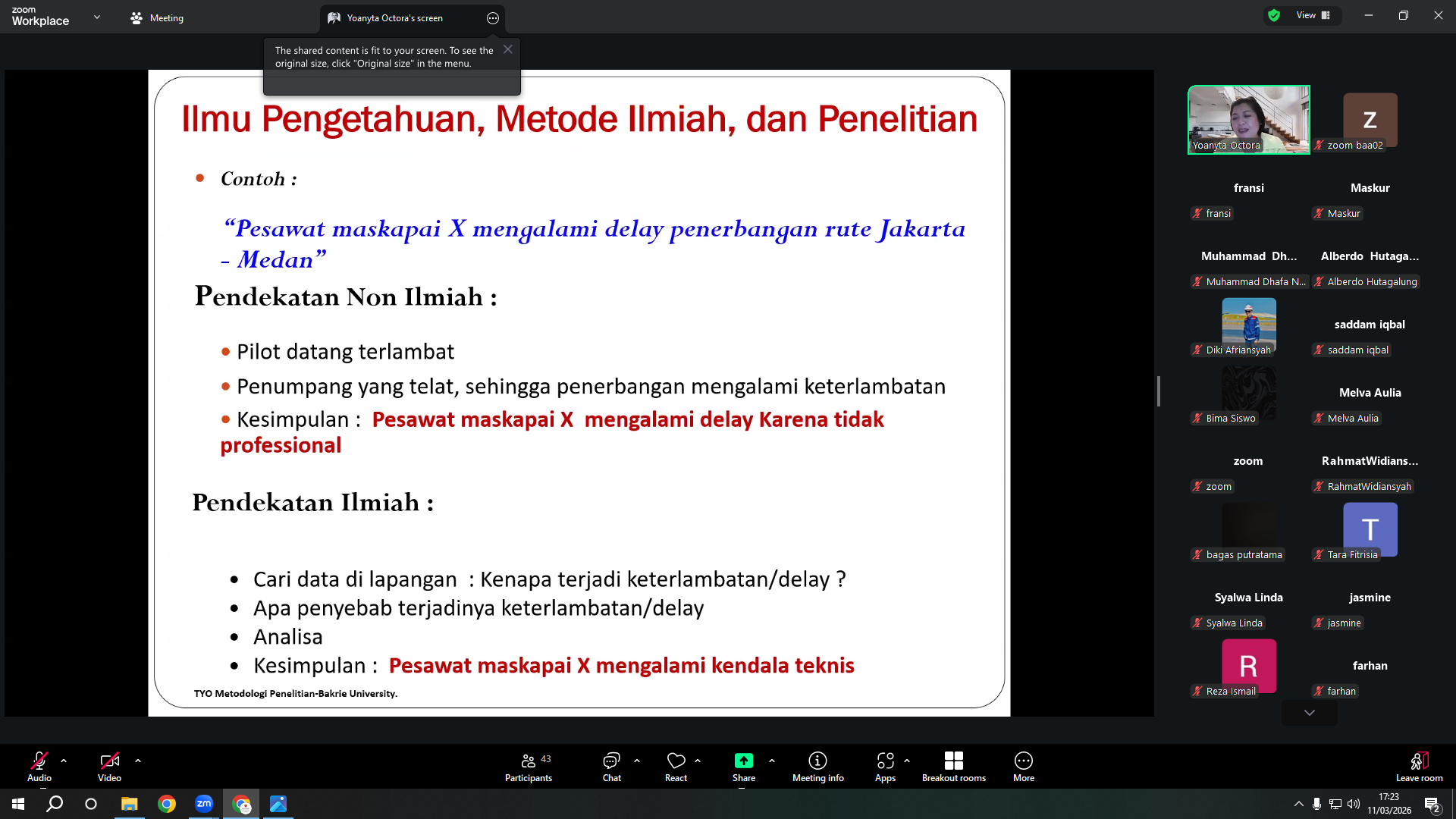
Task: Dismiss the shared content size tooltip
Action: (x=508, y=49)
